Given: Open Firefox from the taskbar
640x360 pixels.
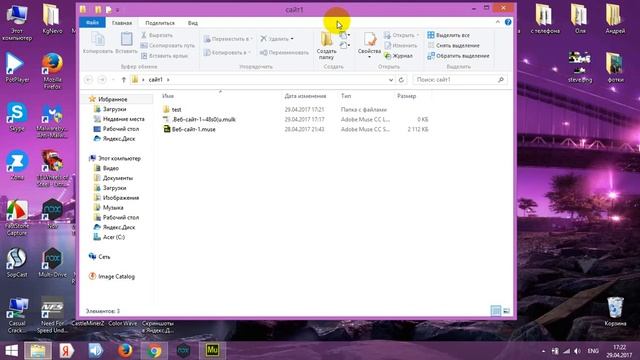Looking at the screenshot, I should click(x=125, y=351).
